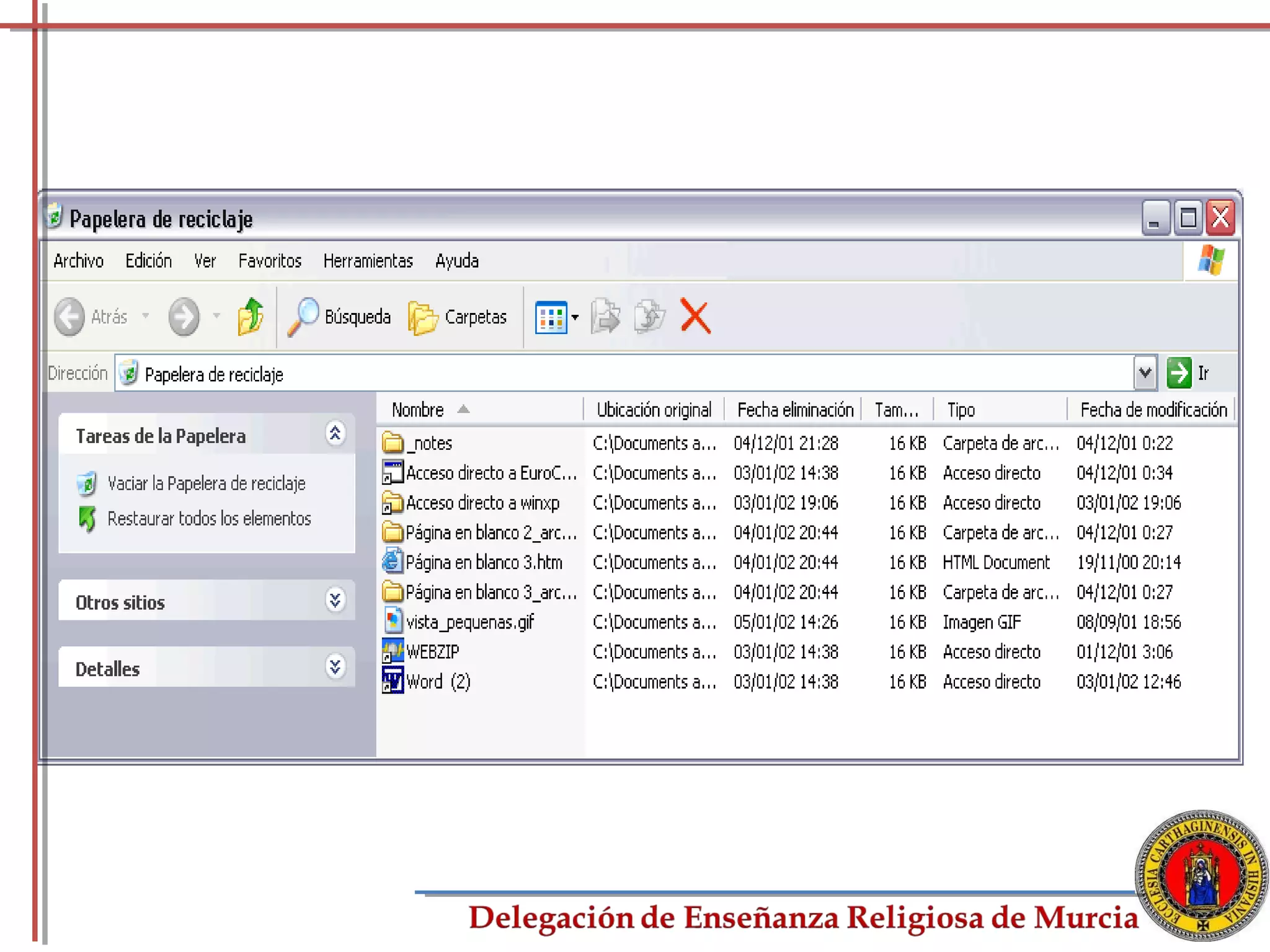Viewport: 1270px width, 952px height.
Task: Open the Favoritos menu
Action: (269, 261)
